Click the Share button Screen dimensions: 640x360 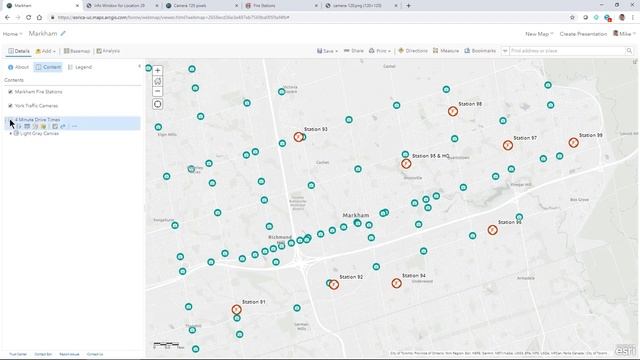coord(353,51)
